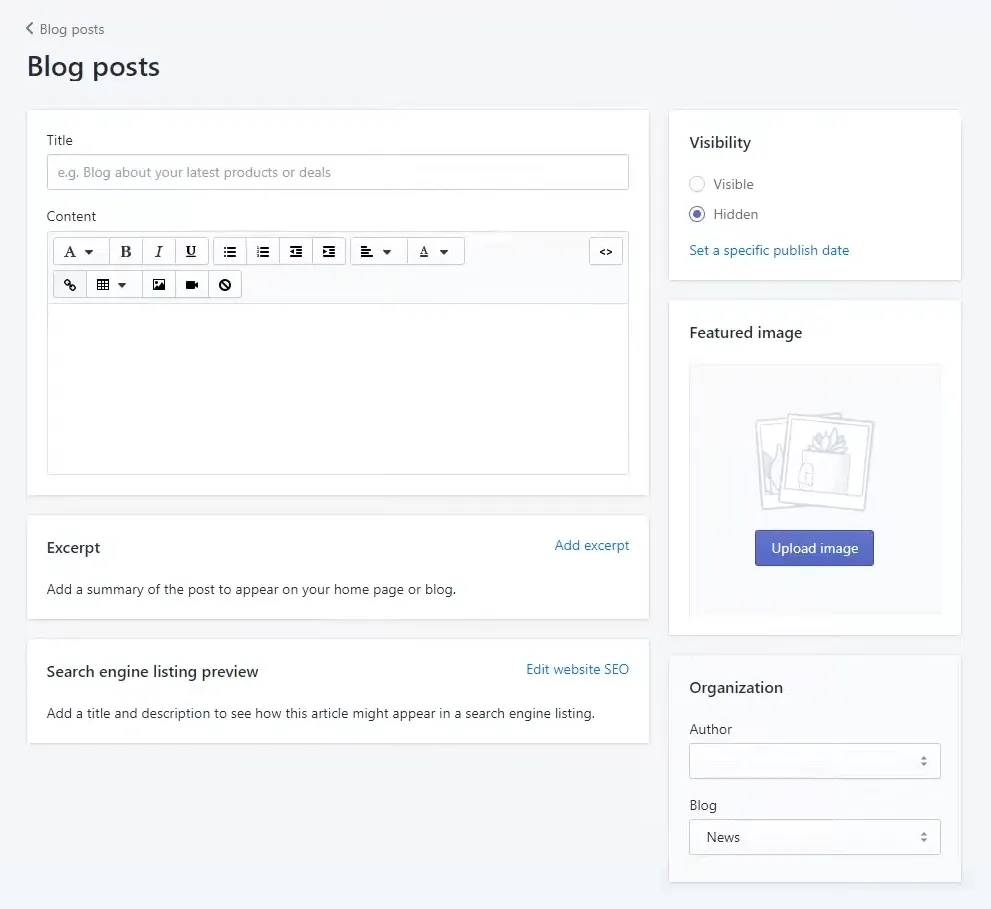The height and width of the screenshot is (909, 991).
Task: Insert an image into the post content
Action: click(158, 284)
